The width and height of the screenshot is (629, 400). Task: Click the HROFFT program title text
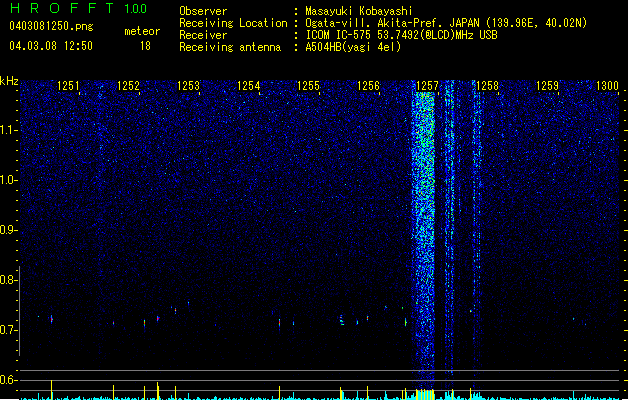(62, 8)
